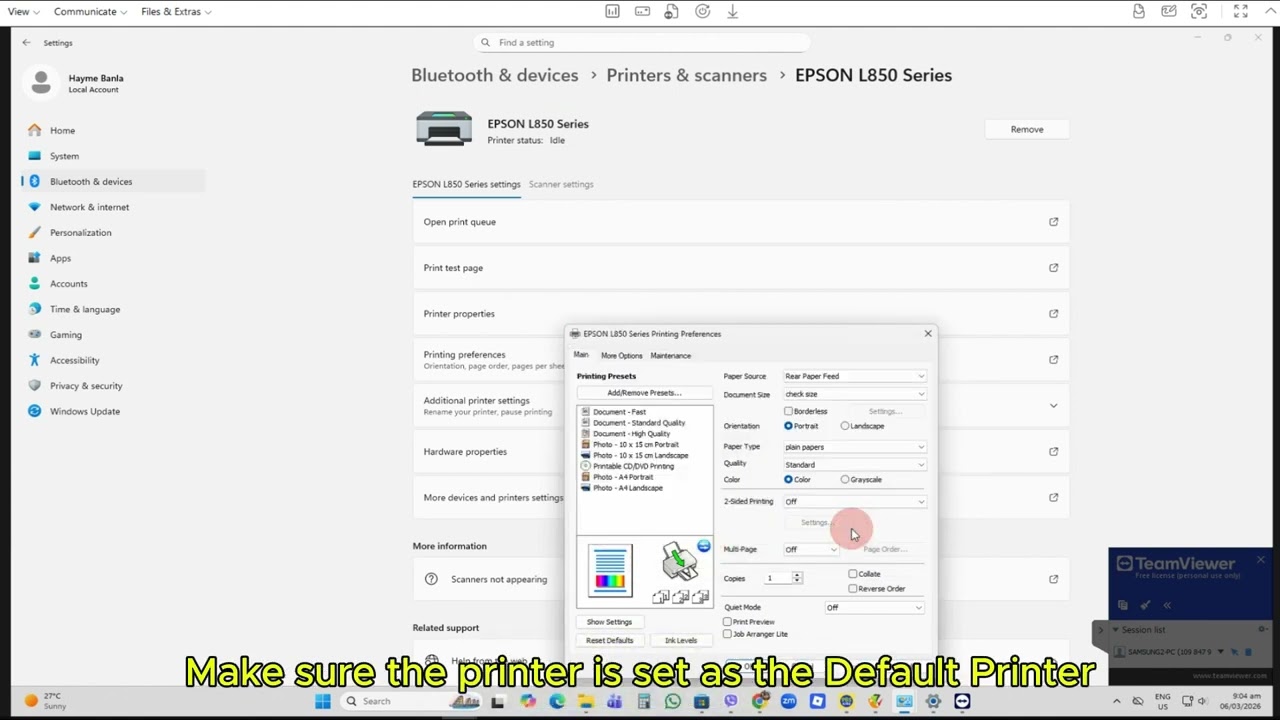Switch to the Scanner settings tab
1280x720 pixels.
pyautogui.click(x=561, y=184)
